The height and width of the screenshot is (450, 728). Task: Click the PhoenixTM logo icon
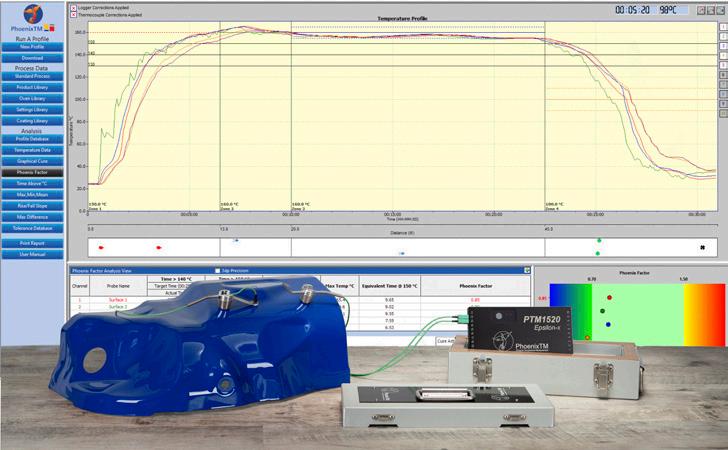tap(33, 14)
